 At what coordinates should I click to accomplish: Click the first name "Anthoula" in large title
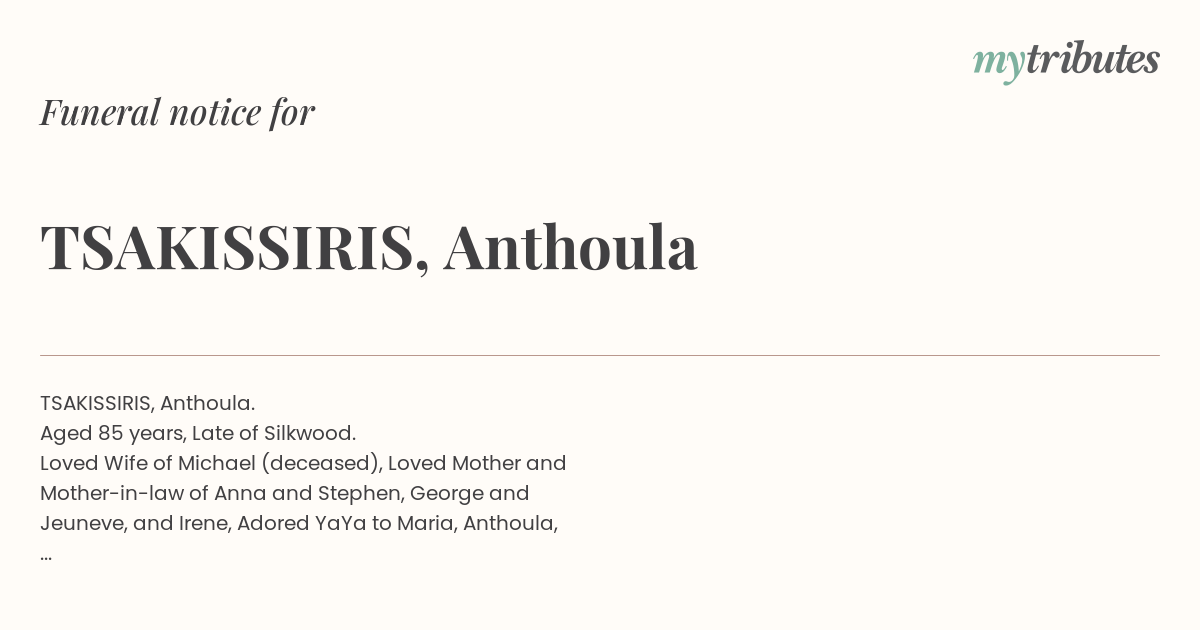(x=571, y=247)
